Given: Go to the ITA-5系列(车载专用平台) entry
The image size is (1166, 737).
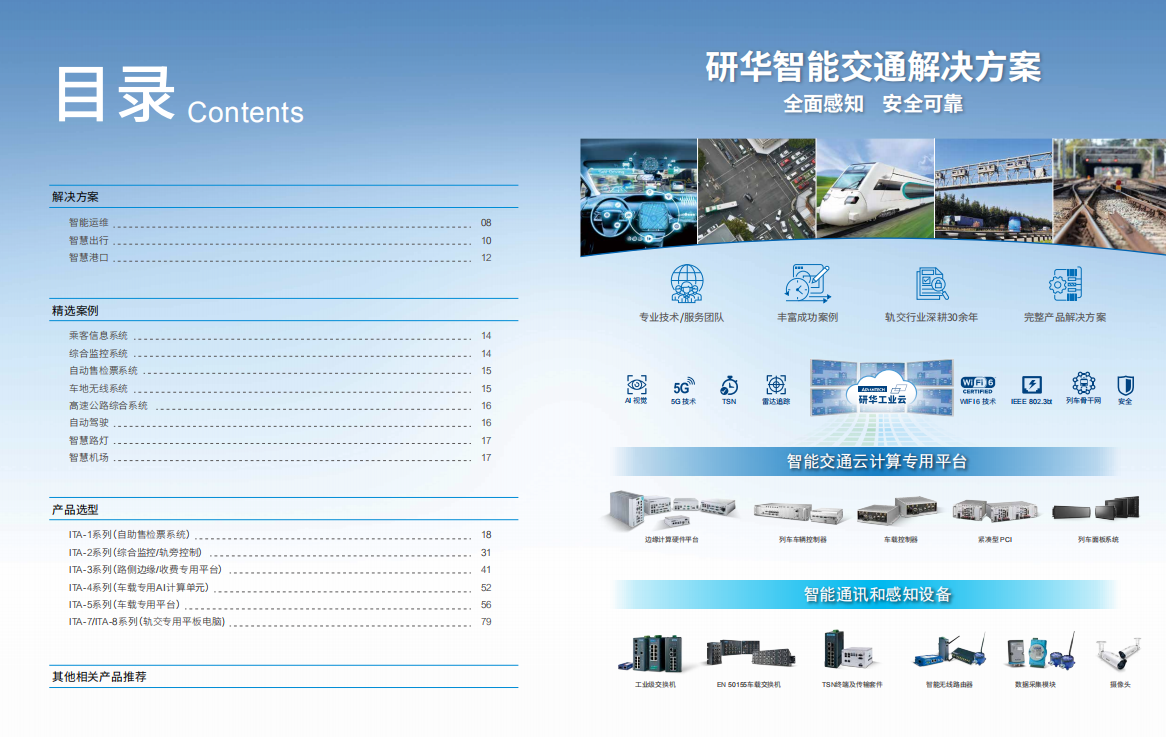Looking at the screenshot, I should tap(280, 605).
